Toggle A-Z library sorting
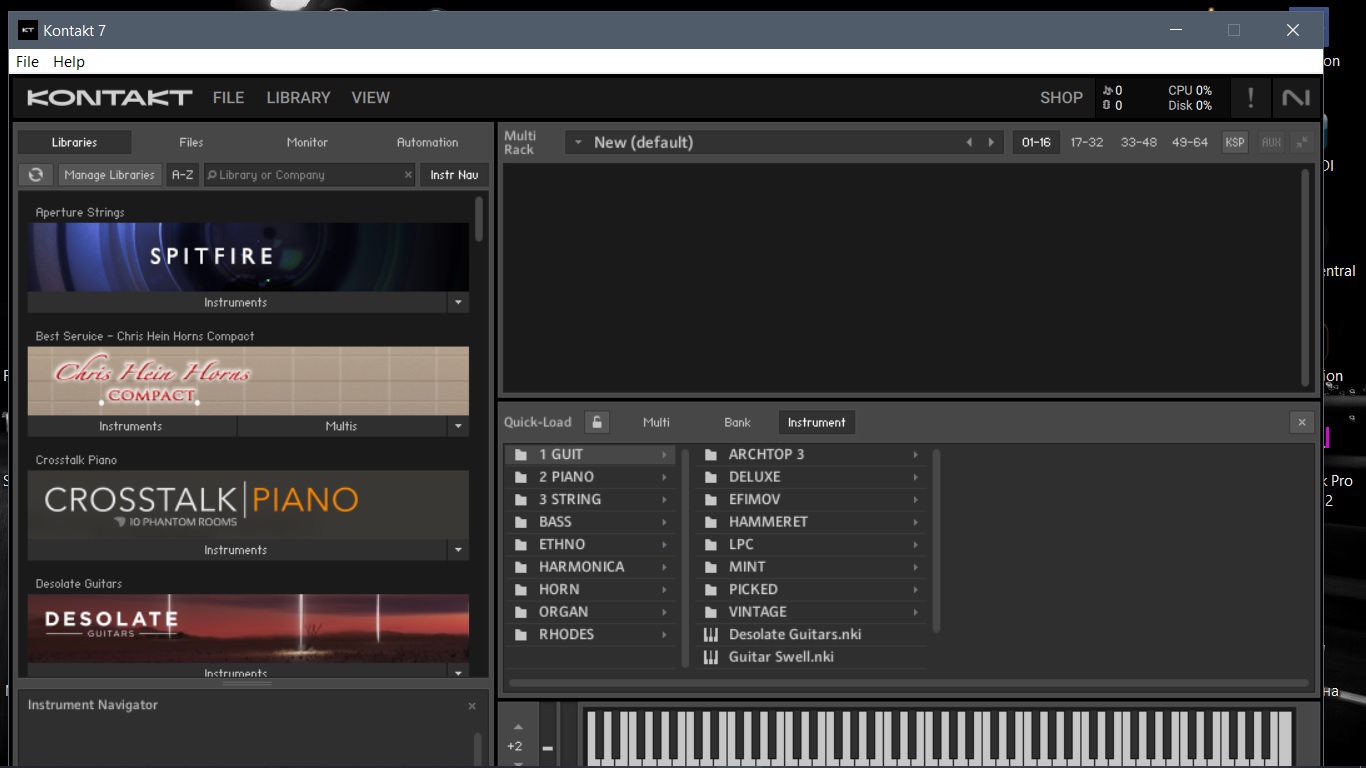Viewport: 1366px width, 768px height. point(182,175)
